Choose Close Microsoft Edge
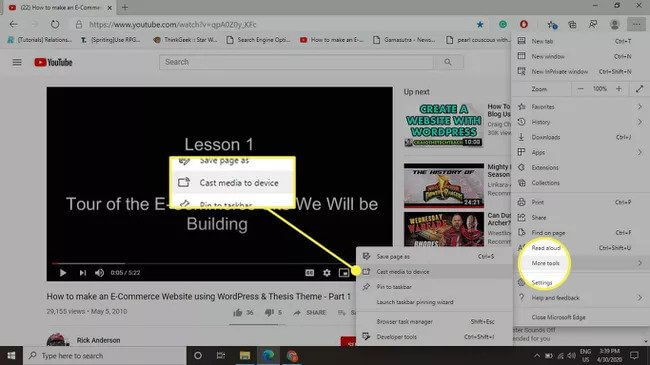650x365 pixels. [580, 317]
